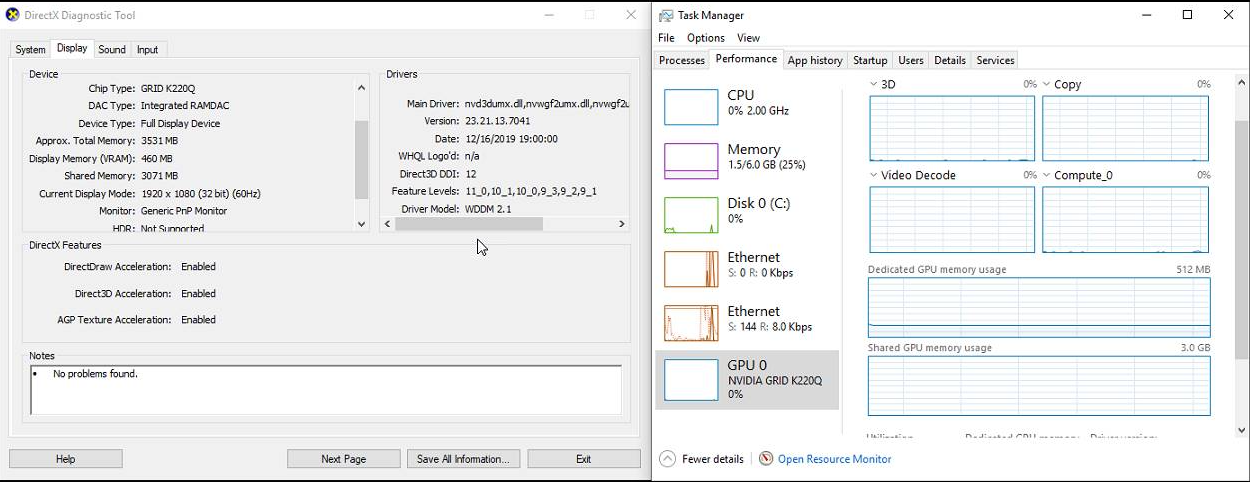Click the Next Page button
Viewport: 1250px width, 482px height.
[343, 459]
